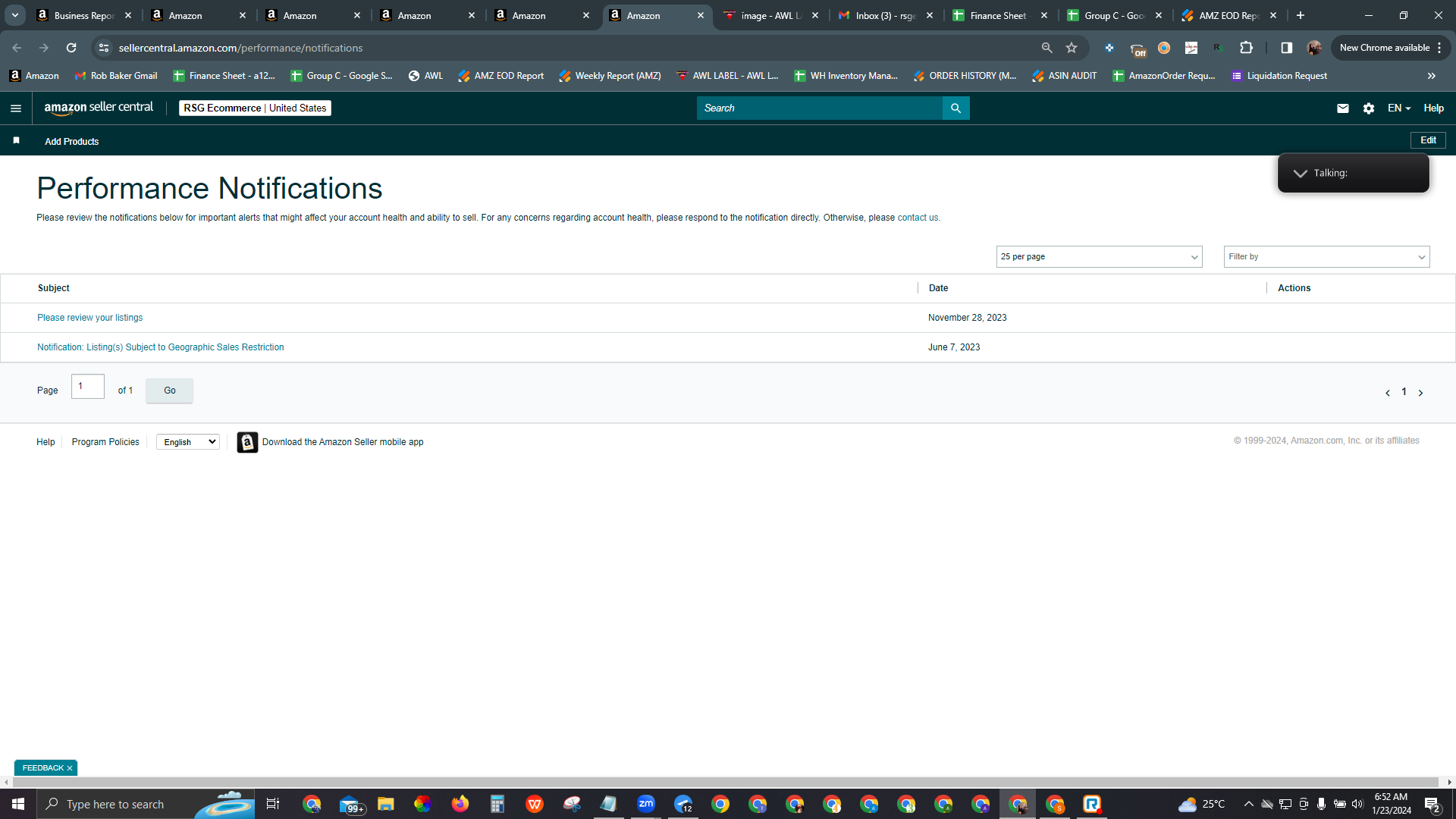Click Add Products in the favorites bar

click(x=71, y=142)
